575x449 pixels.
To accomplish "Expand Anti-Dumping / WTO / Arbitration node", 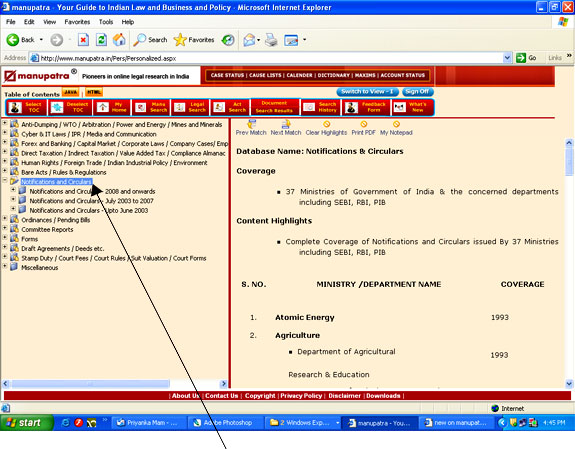I will pyautogui.click(x=5, y=123).
